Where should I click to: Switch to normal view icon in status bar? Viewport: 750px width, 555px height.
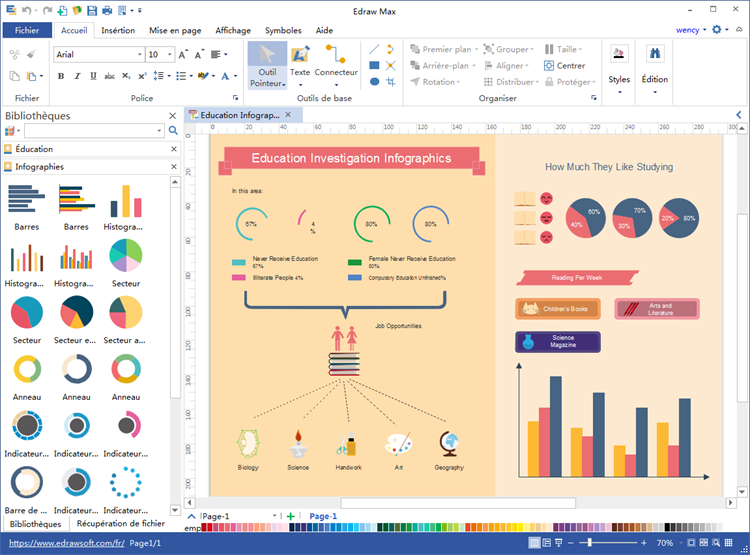click(x=534, y=543)
